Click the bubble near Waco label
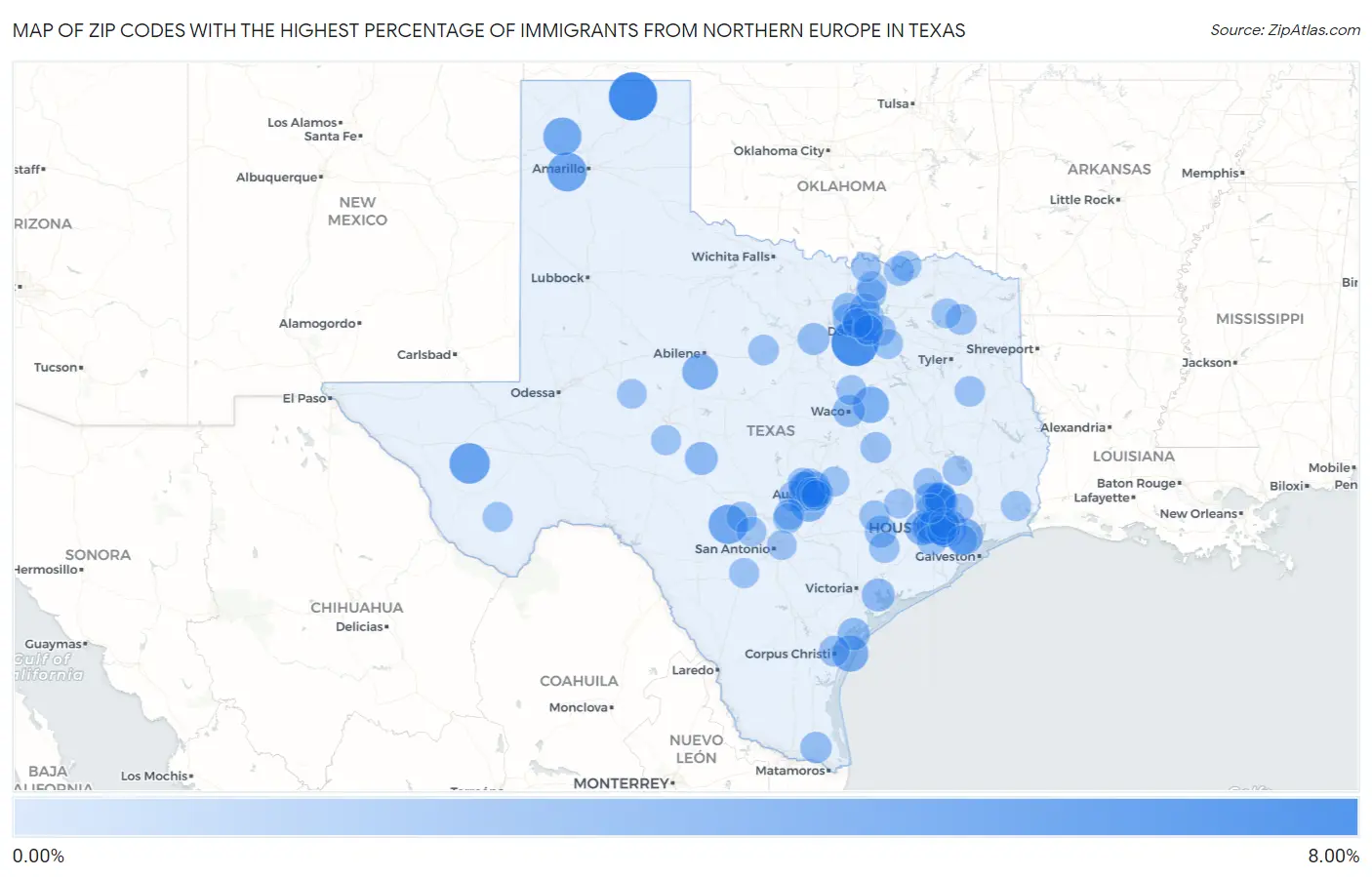This screenshot has width=1372, height=877. [848, 411]
